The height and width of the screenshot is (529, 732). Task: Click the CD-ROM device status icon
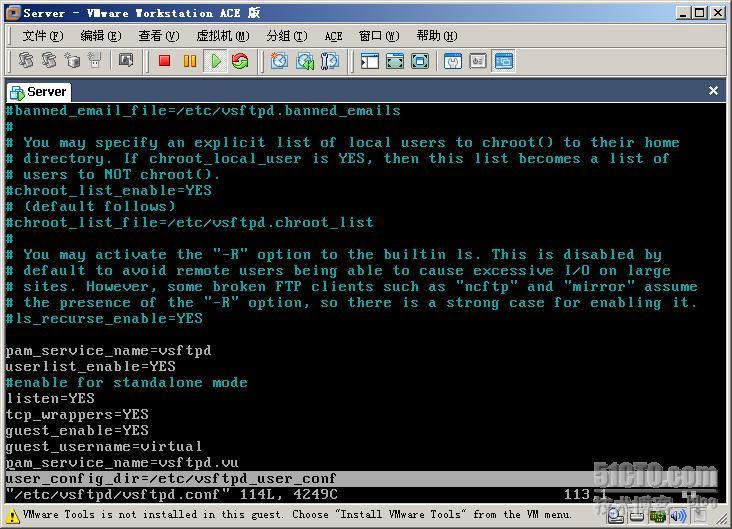(616, 515)
